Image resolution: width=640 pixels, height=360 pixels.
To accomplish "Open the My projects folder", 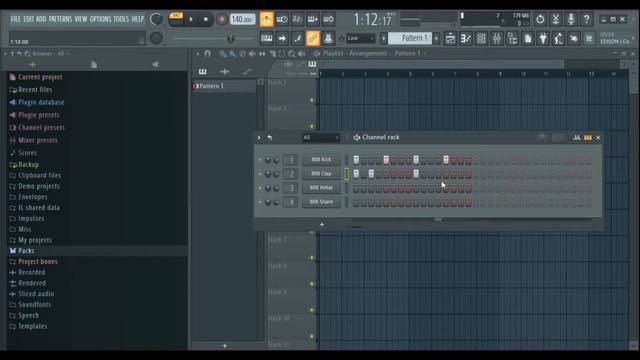I will click(x=35, y=240).
